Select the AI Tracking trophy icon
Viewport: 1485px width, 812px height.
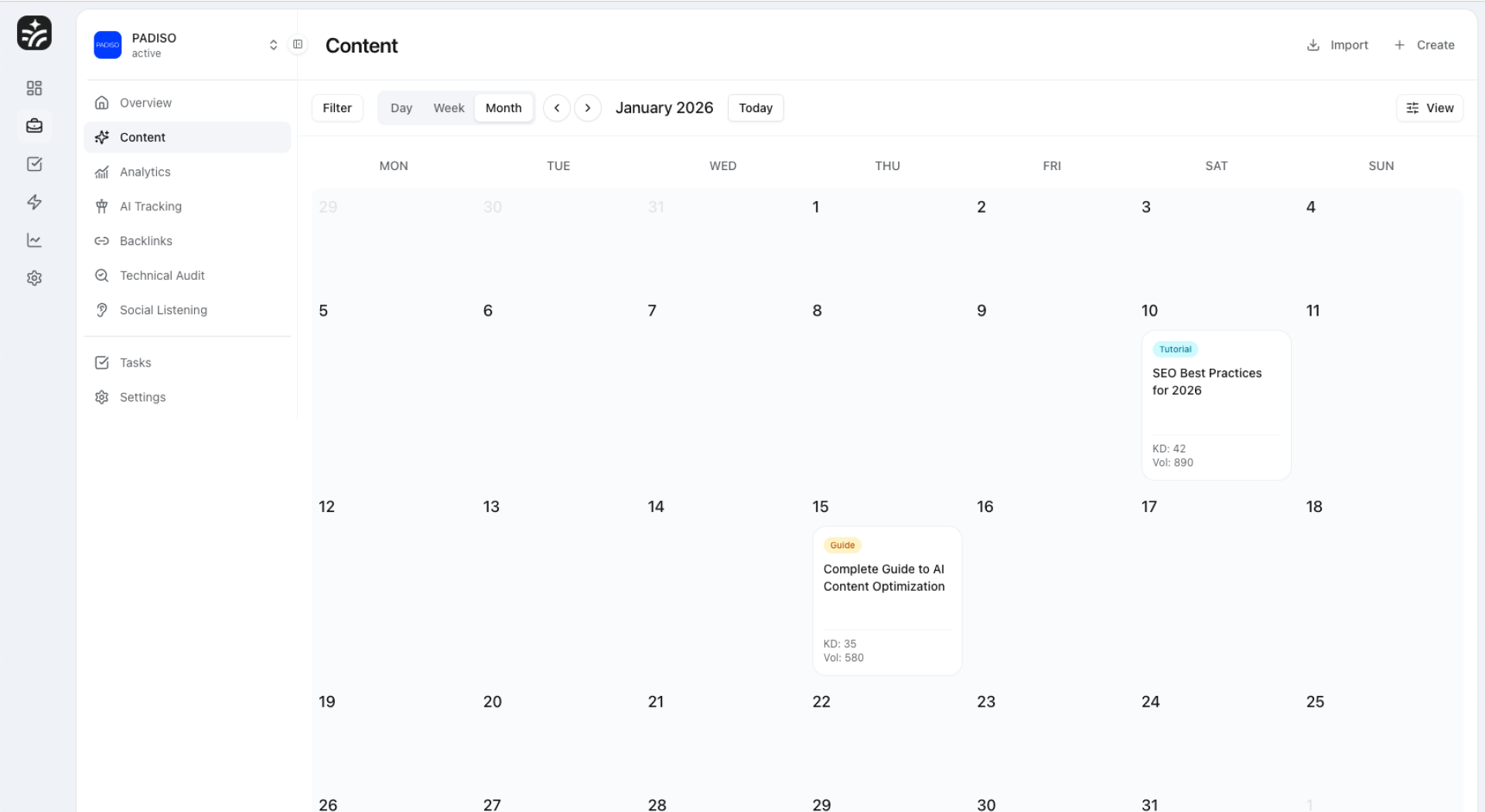(x=103, y=206)
